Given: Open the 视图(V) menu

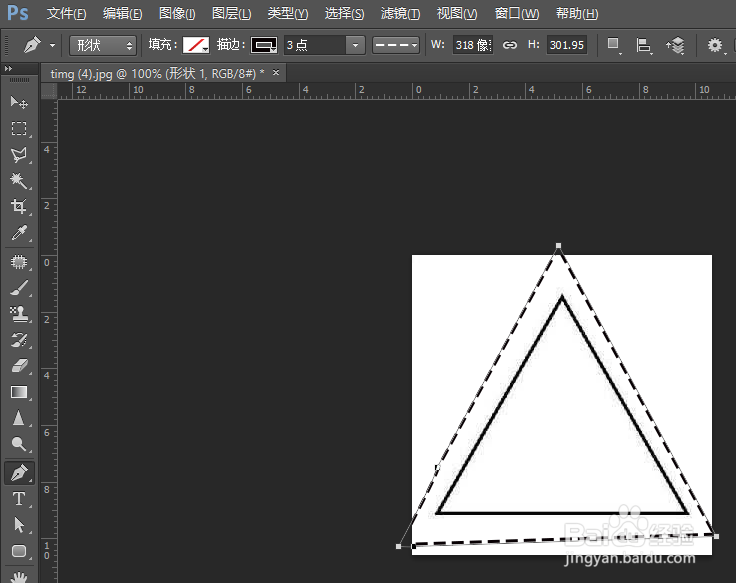Looking at the screenshot, I should pyautogui.click(x=457, y=14).
